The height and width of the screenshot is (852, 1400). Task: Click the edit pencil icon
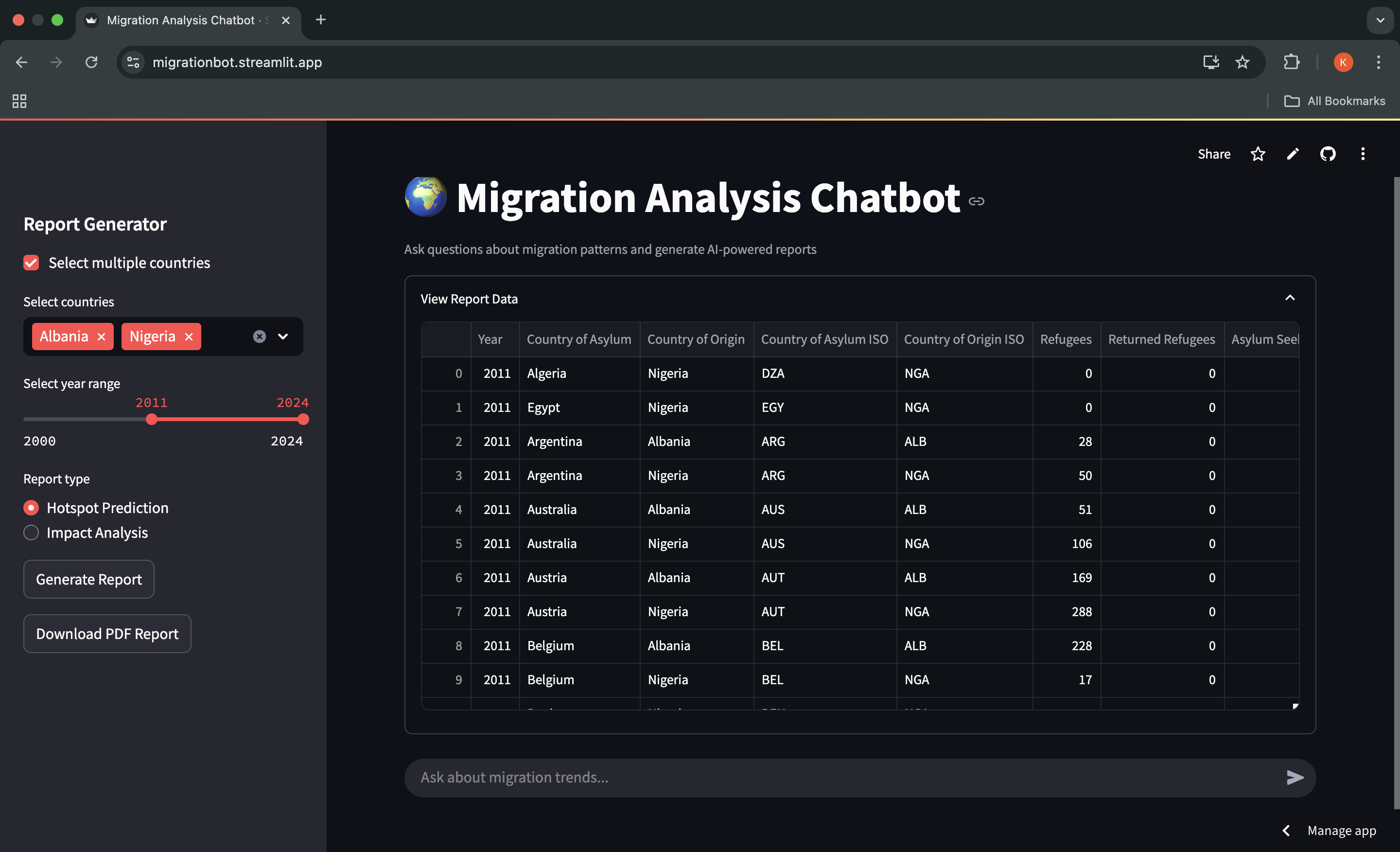click(1293, 154)
